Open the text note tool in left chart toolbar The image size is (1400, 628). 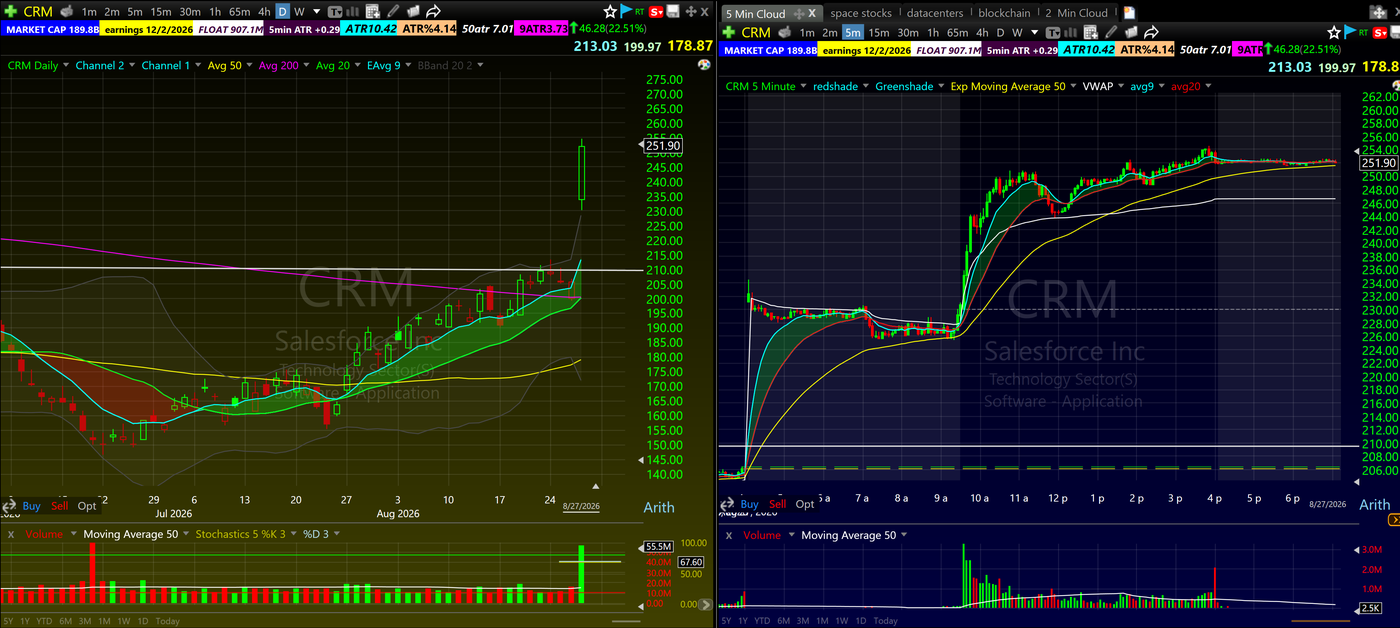tap(335, 11)
